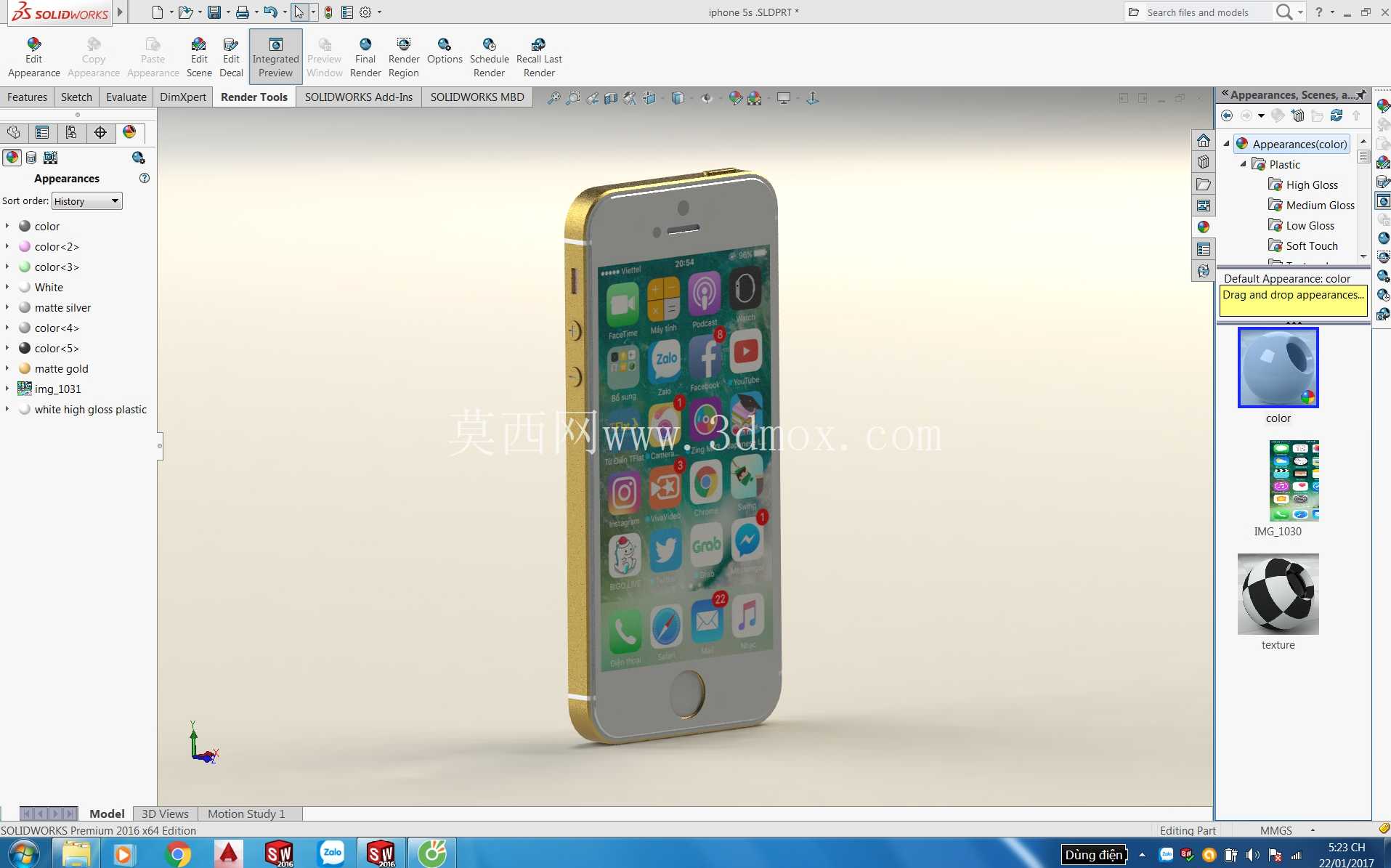This screenshot has height=868, width=1391.
Task: Open Soft Touch folder
Action: point(1303,246)
